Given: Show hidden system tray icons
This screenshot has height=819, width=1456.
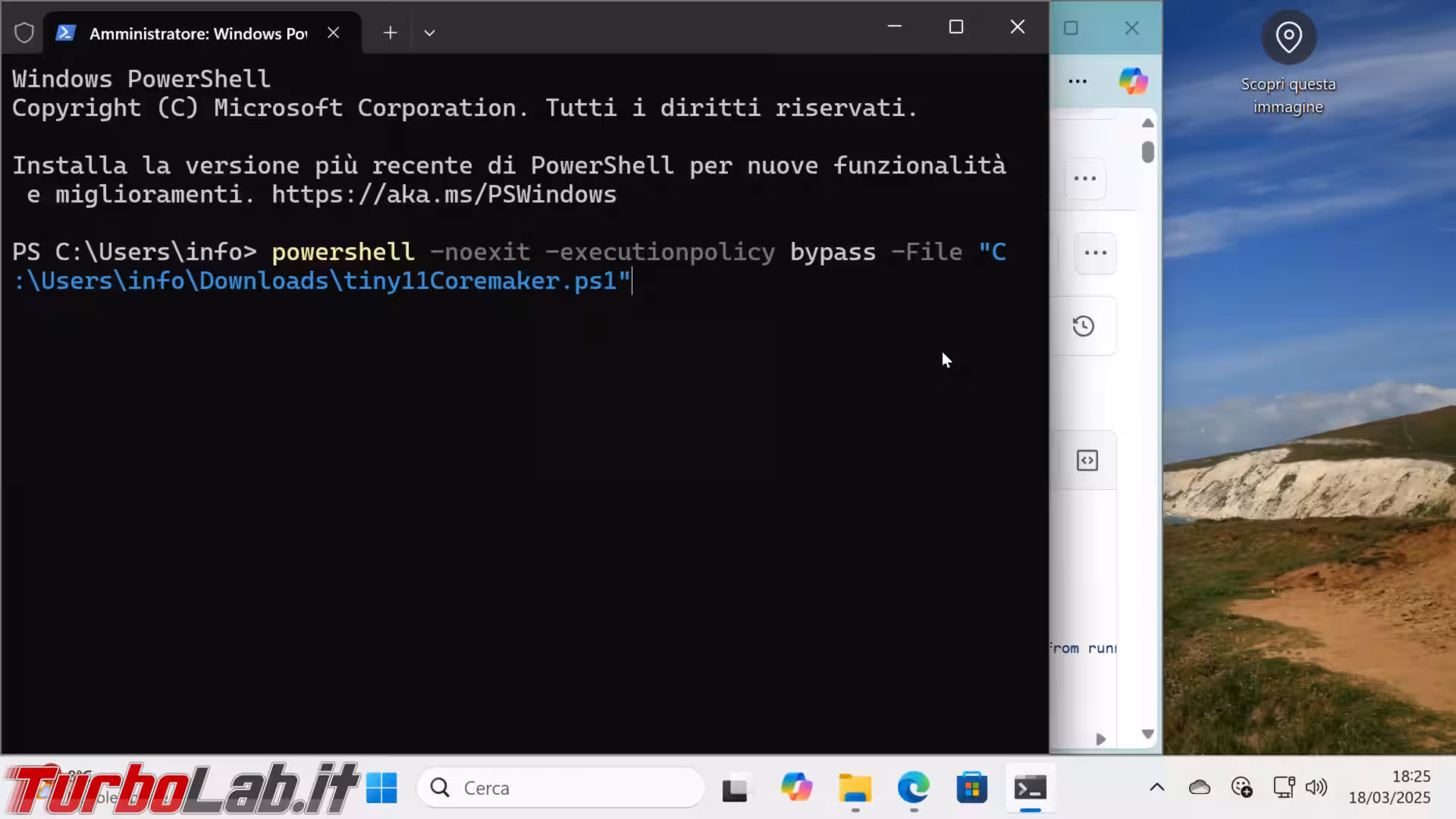Looking at the screenshot, I should tap(1156, 787).
